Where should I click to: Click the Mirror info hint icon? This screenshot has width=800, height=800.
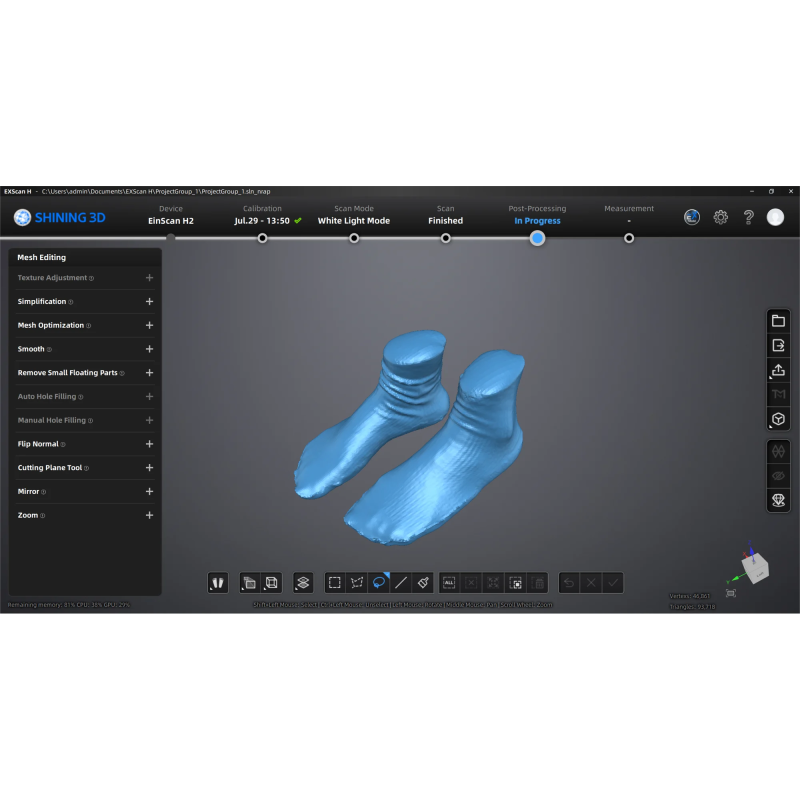43,492
